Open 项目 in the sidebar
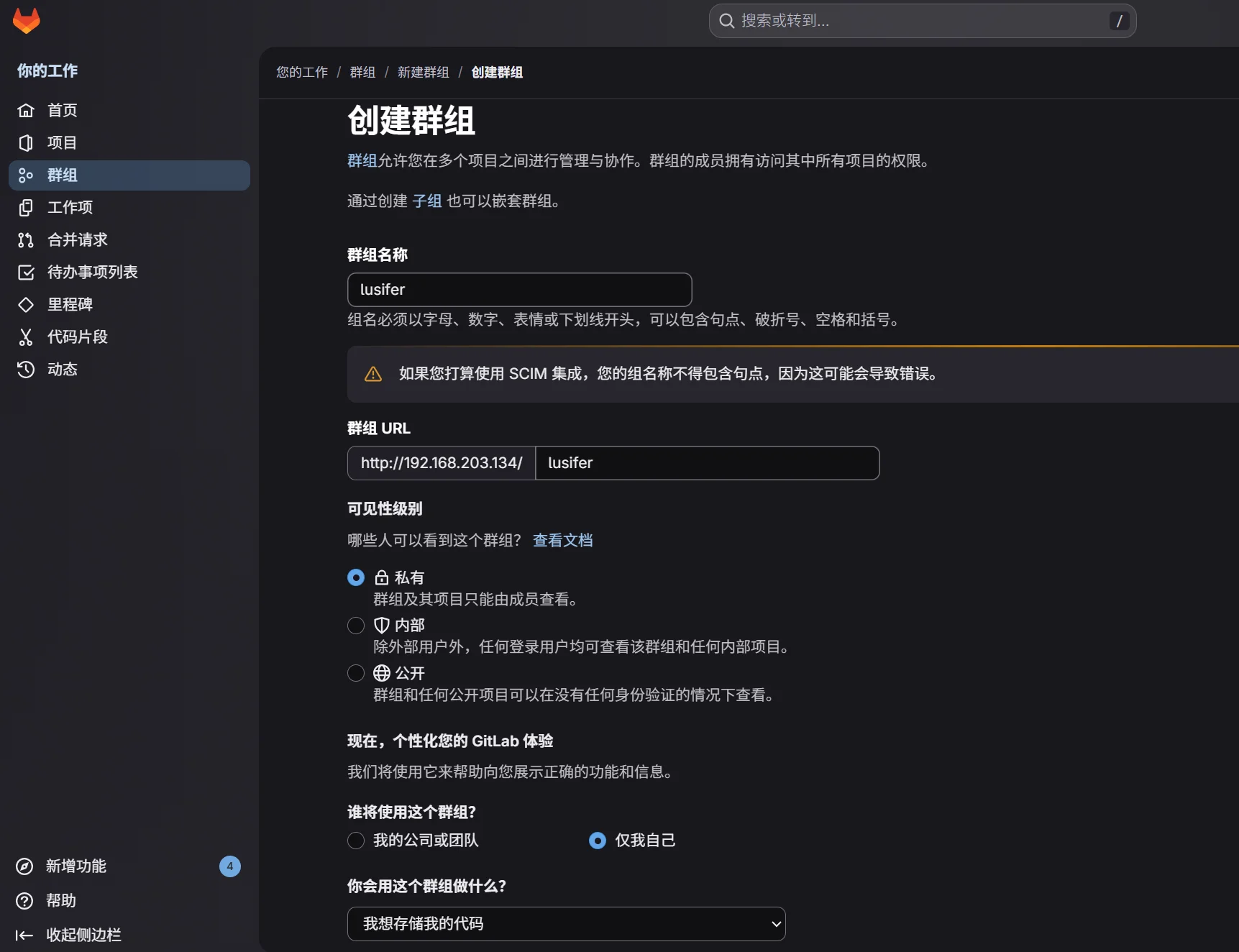Image resolution: width=1239 pixels, height=952 pixels. coord(129,142)
